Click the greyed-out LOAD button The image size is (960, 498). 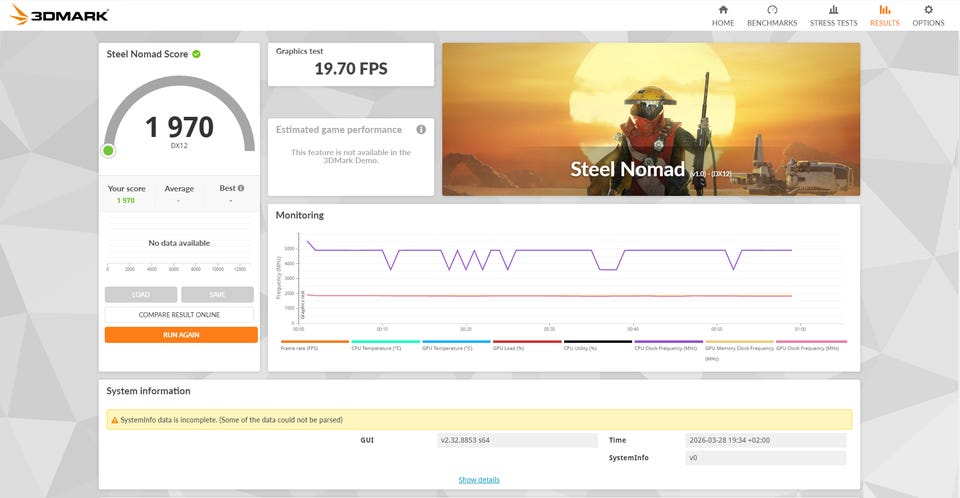point(141,295)
